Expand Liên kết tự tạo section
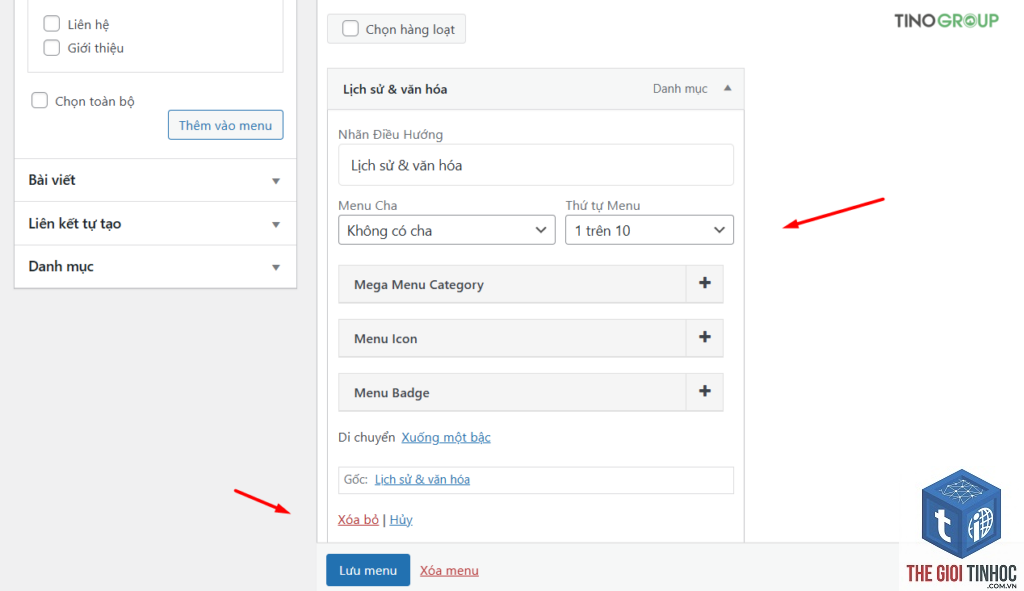This screenshot has height=591, width=1024. [x=155, y=224]
